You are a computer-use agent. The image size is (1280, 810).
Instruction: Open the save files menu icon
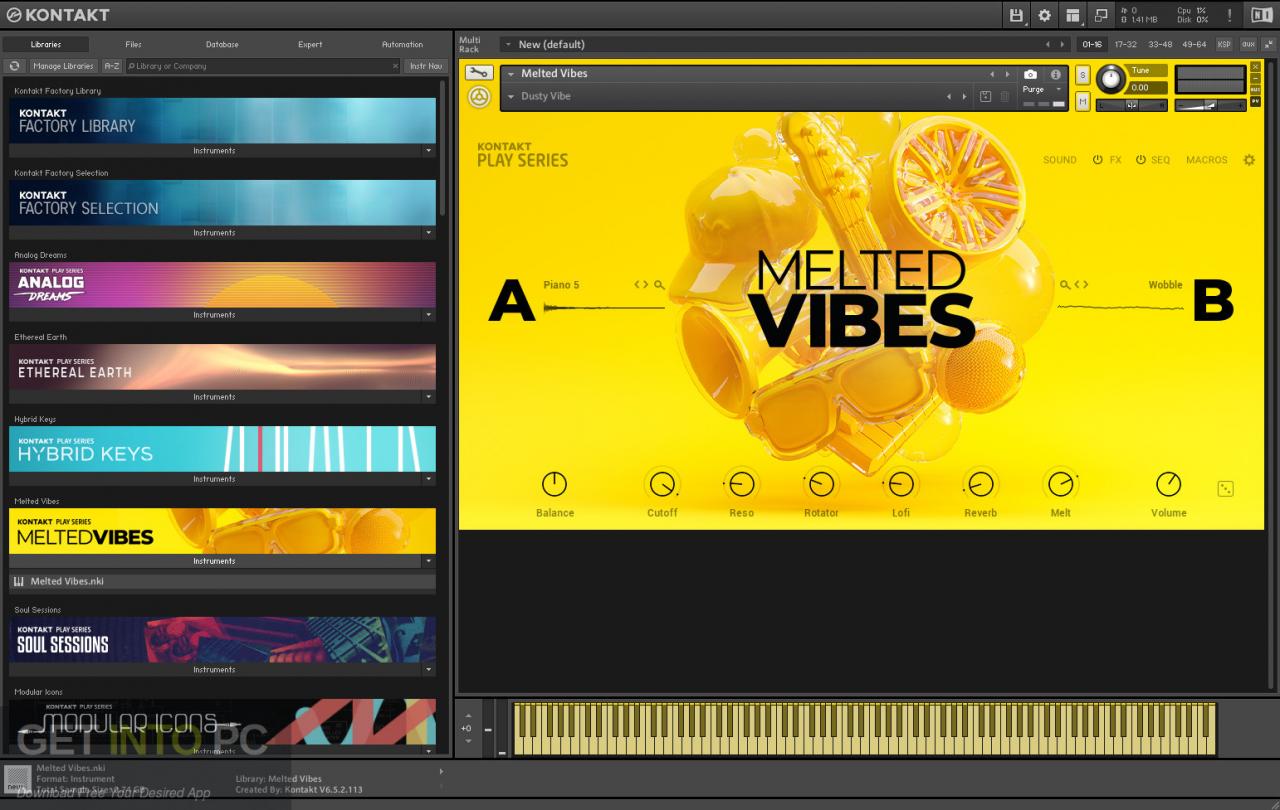(1016, 15)
